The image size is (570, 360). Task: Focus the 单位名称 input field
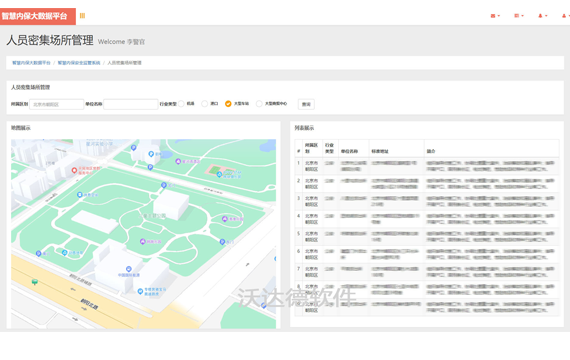click(x=131, y=104)
